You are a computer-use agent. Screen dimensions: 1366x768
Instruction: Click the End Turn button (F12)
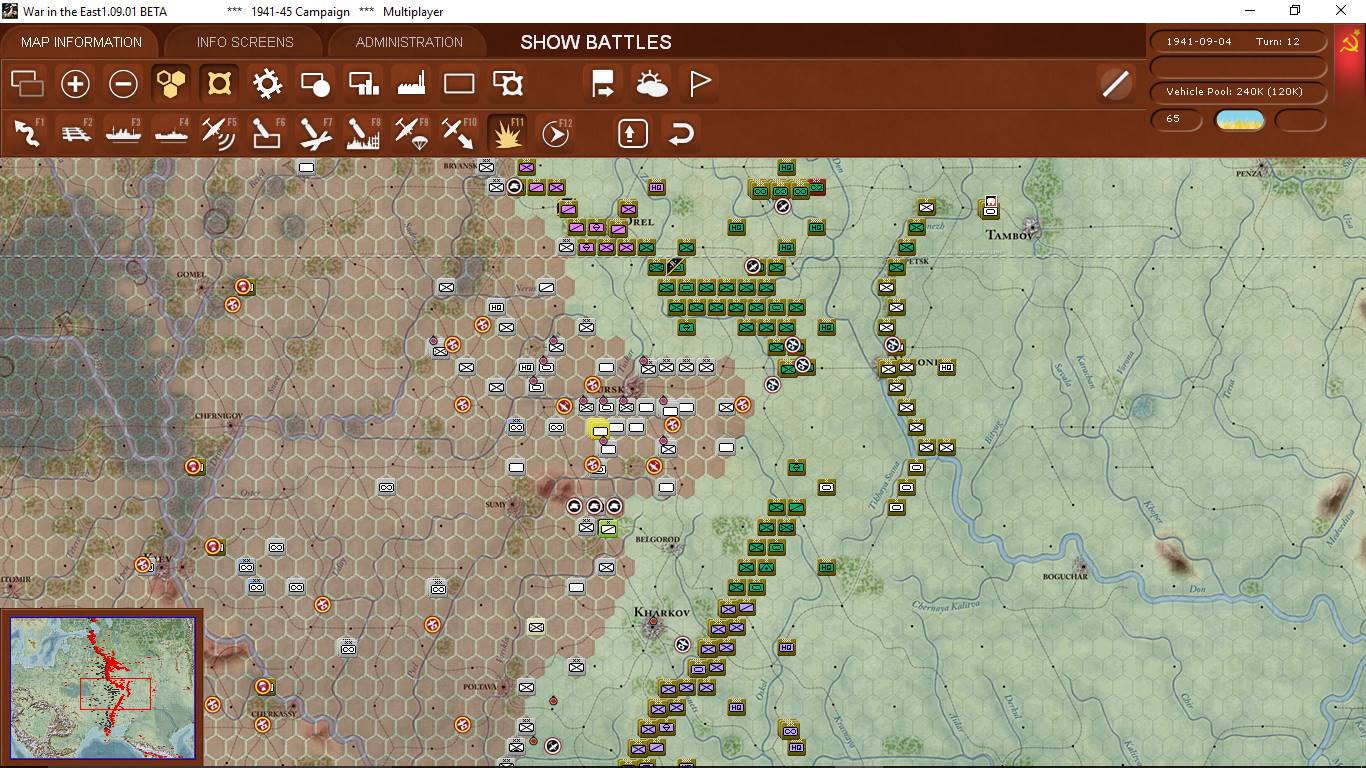pos(555,132)
